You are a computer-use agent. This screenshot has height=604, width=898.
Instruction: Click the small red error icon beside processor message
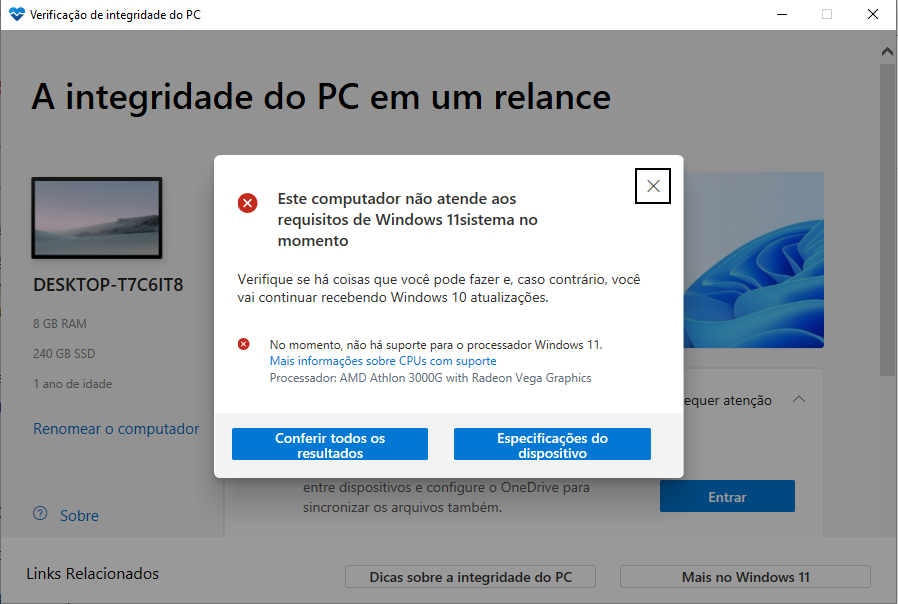point(243,344)
